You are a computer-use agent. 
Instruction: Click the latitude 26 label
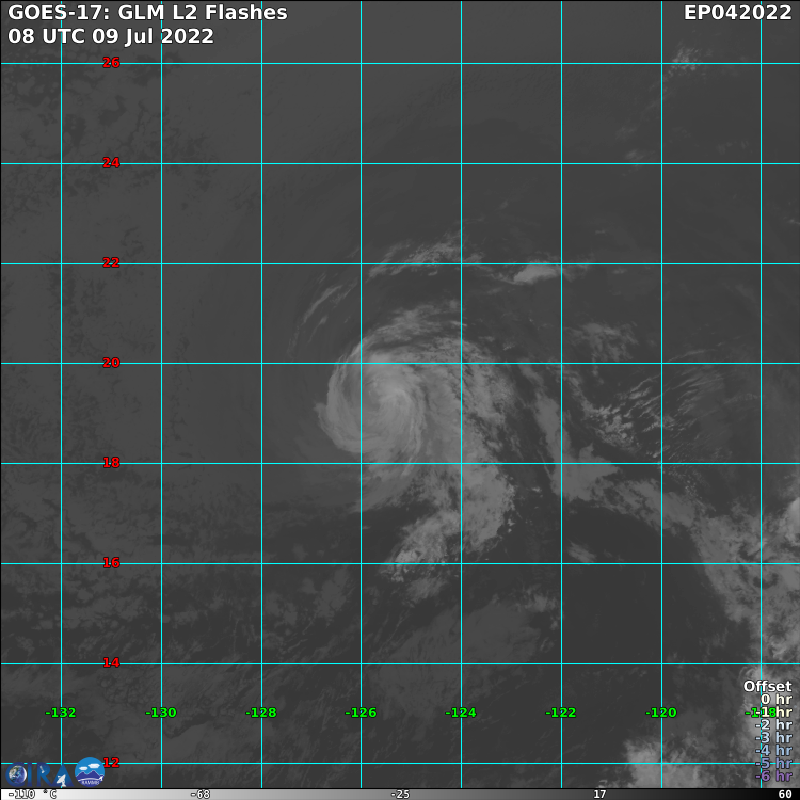111,63
